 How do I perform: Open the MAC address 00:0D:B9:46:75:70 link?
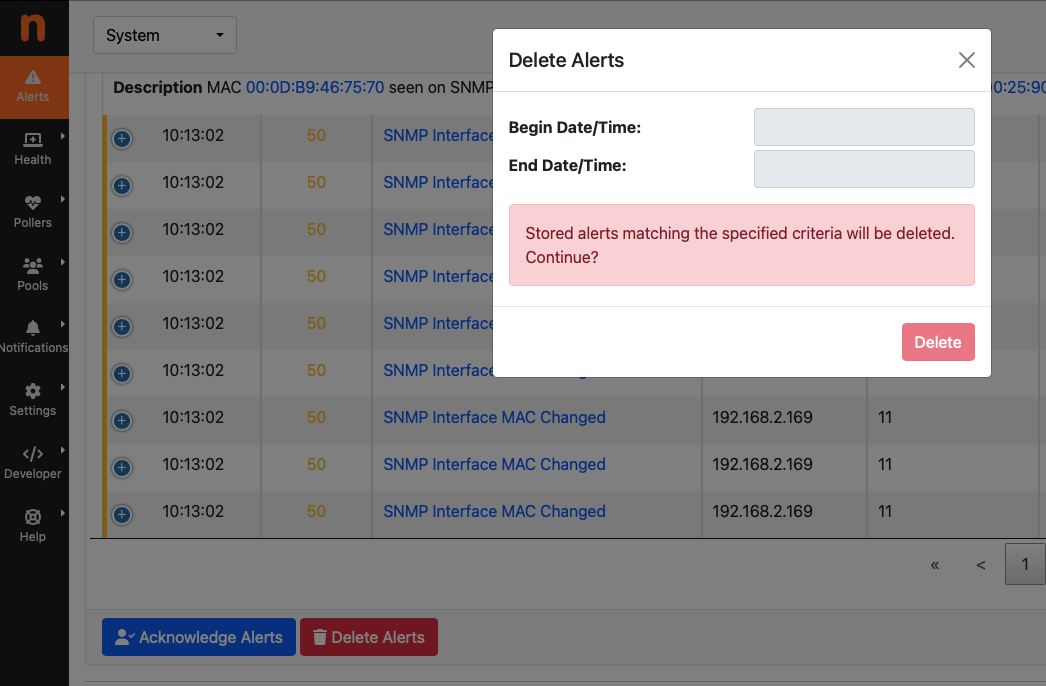(x=315, y=87)
